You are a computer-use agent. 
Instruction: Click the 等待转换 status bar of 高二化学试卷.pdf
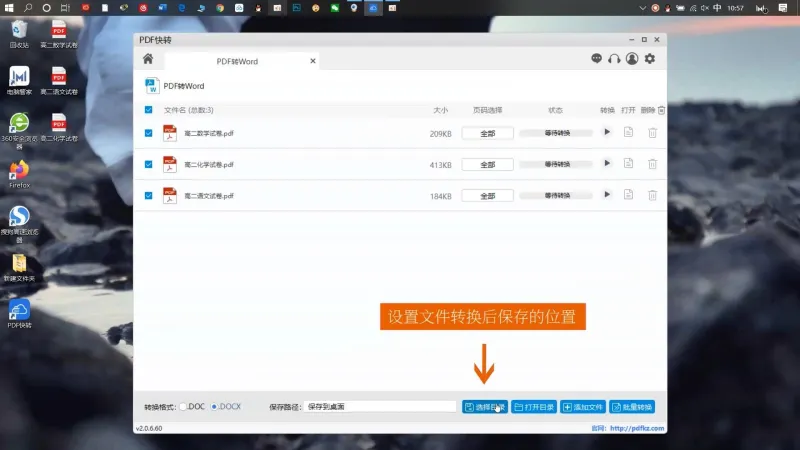point(556,164)
